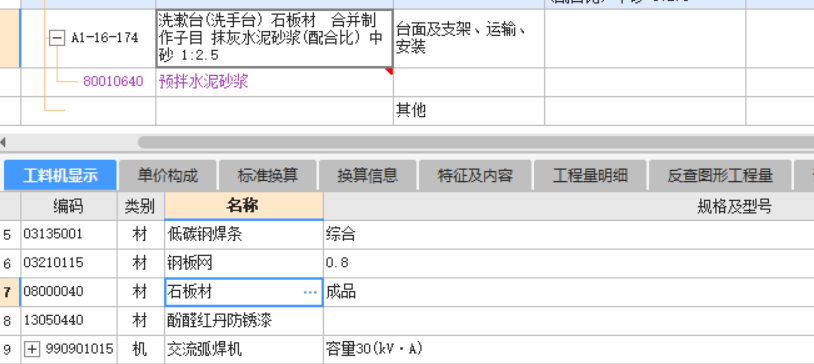Open the 特征及内容 tab
The image size is (814, 364).
[x=475, y=176]
